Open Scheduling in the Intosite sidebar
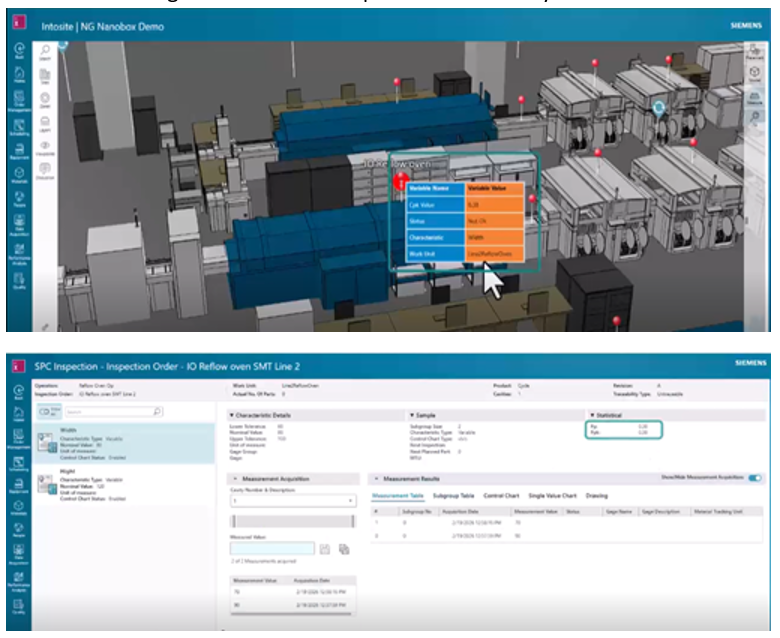 pos(19,127)
